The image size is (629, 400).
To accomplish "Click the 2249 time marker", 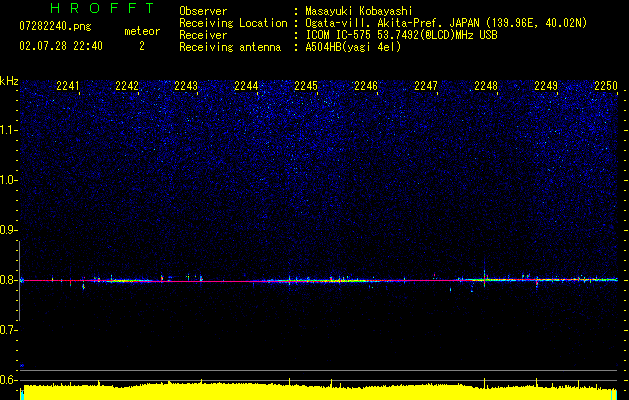I will coord(546,86).
